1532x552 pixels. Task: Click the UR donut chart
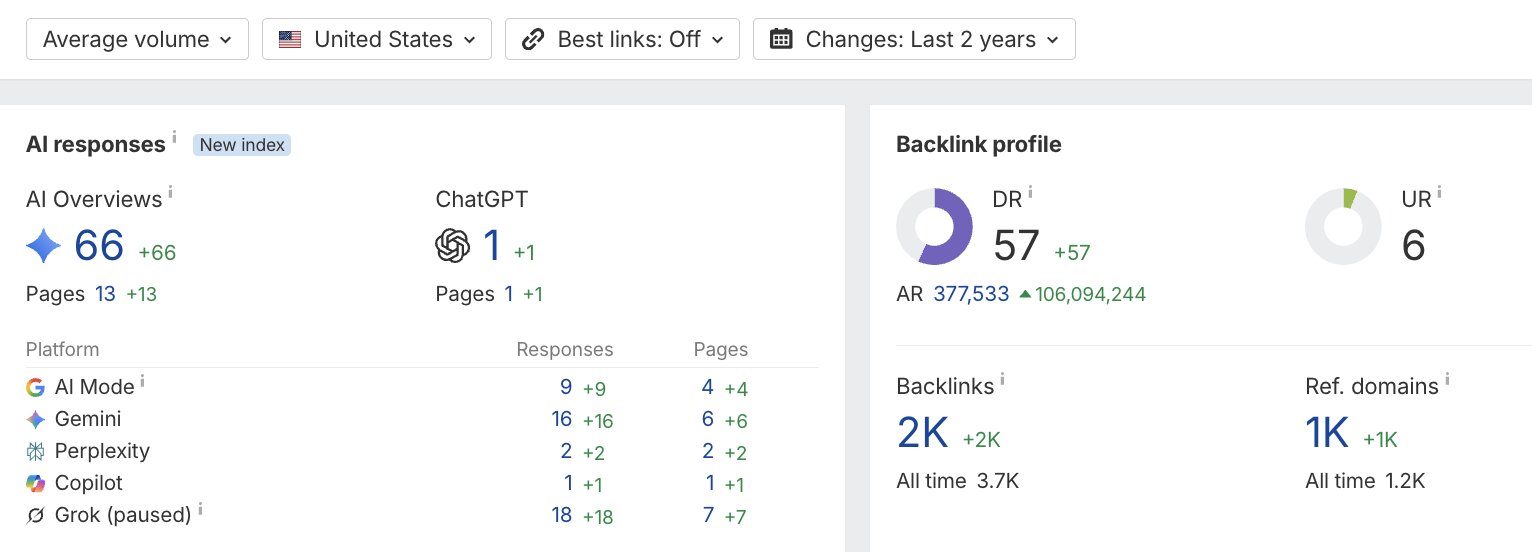click(x=1343, y=226)
